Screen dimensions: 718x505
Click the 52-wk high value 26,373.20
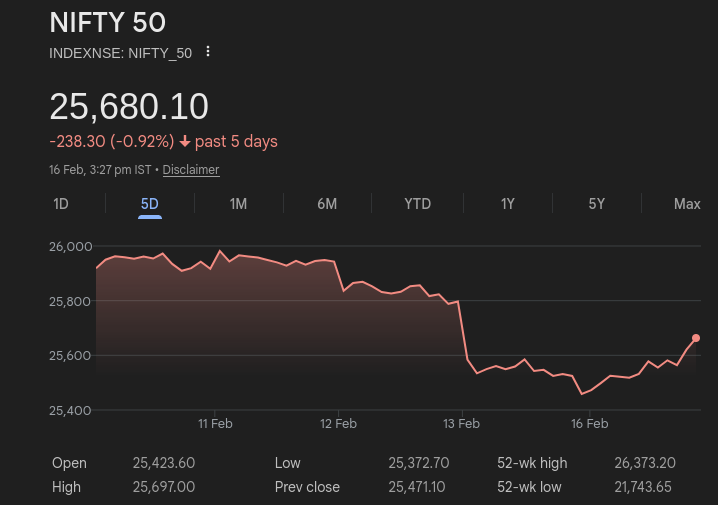tap(645, 463)
